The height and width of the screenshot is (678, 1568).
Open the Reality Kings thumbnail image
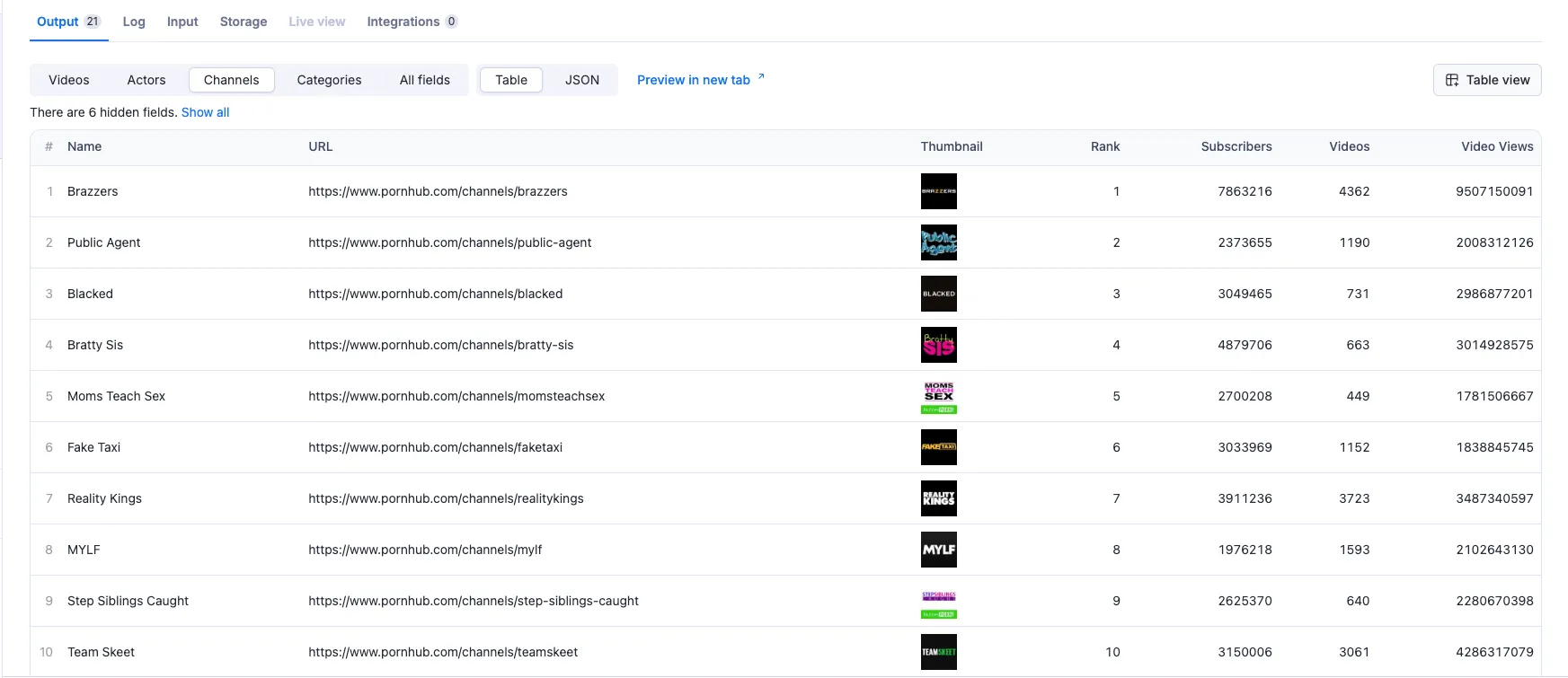[x=939, y=498]
